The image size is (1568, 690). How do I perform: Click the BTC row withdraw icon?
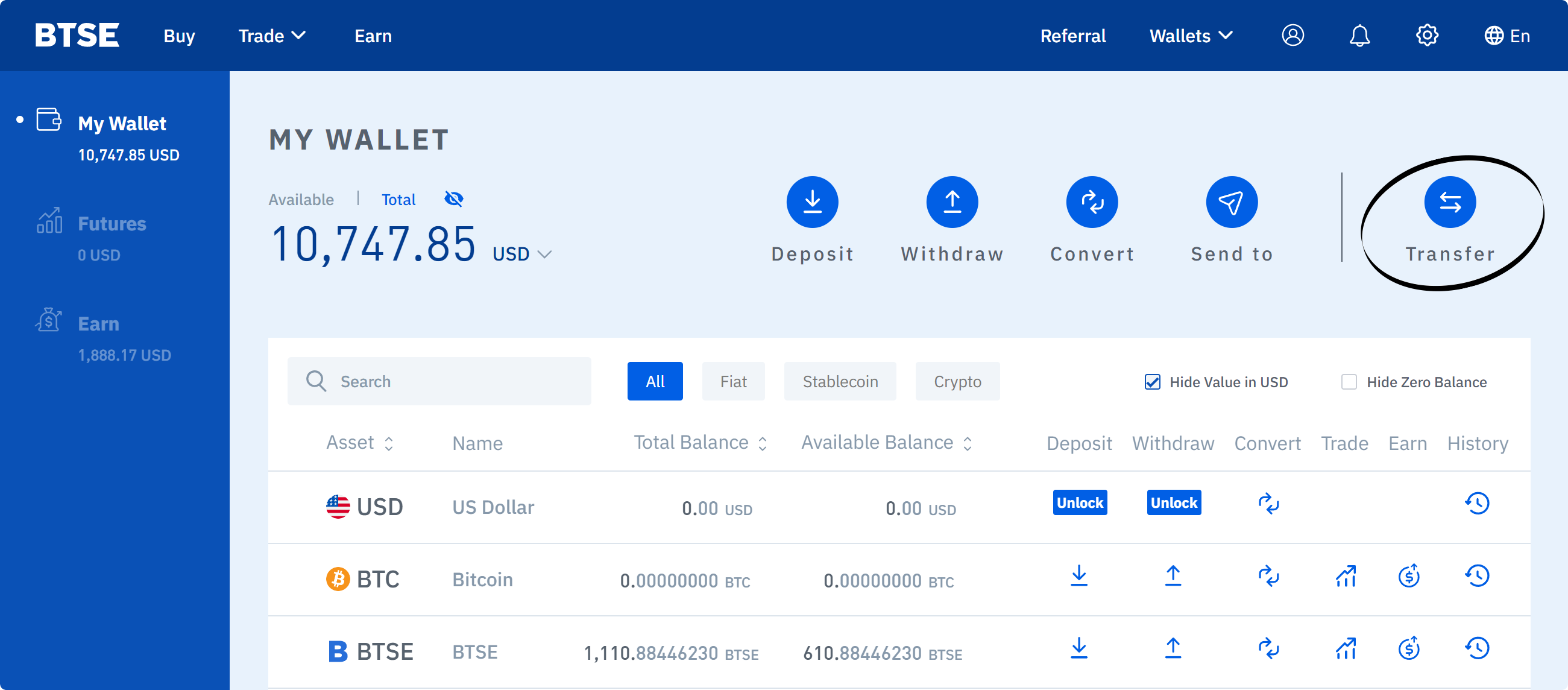pos(1173,575)
